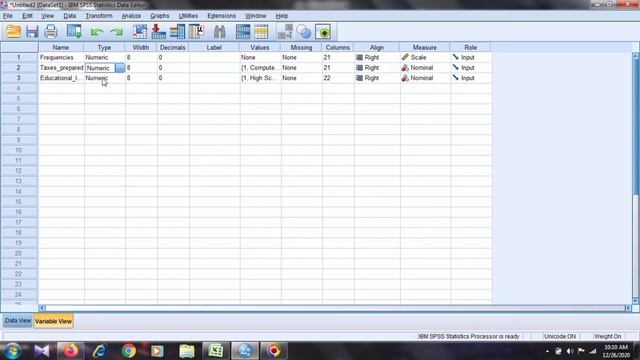Click the Values column header

[260, 47]
